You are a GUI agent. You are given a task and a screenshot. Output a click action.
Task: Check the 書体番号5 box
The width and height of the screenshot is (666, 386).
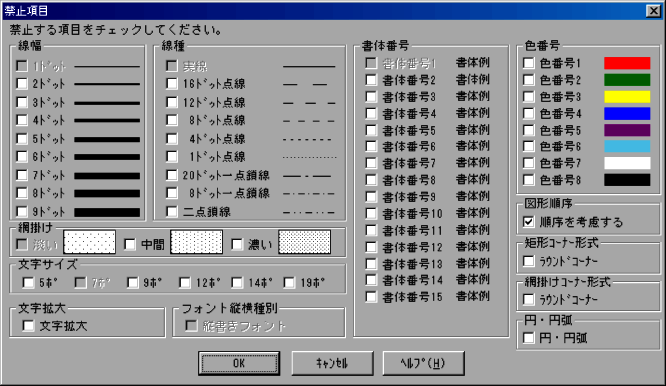click(371, 130)
